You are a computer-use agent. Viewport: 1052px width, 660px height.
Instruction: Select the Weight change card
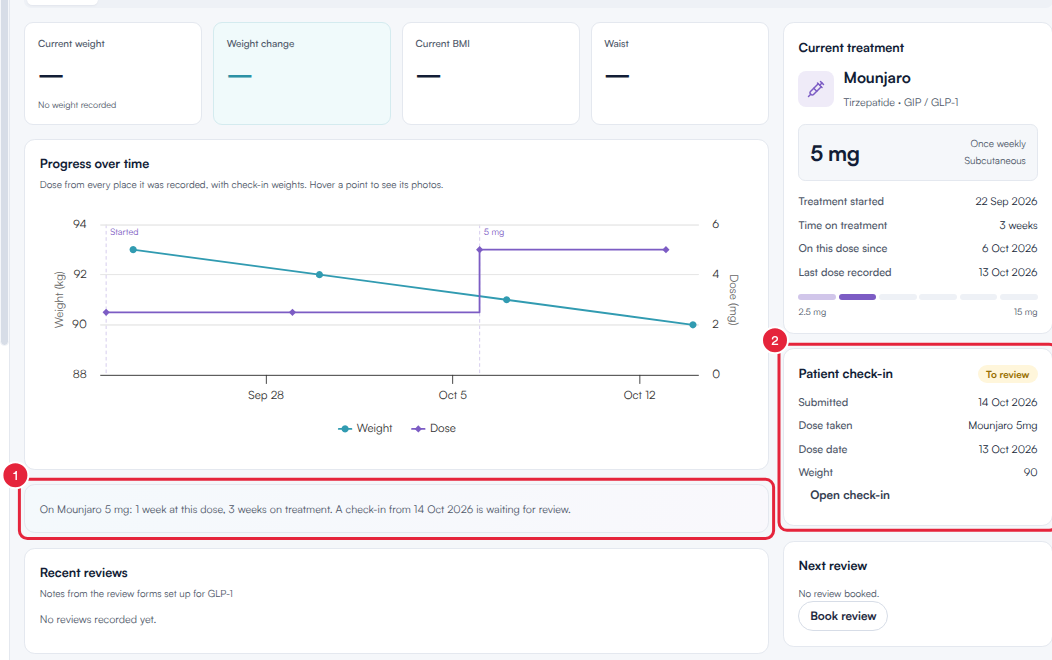pos(302,74)
